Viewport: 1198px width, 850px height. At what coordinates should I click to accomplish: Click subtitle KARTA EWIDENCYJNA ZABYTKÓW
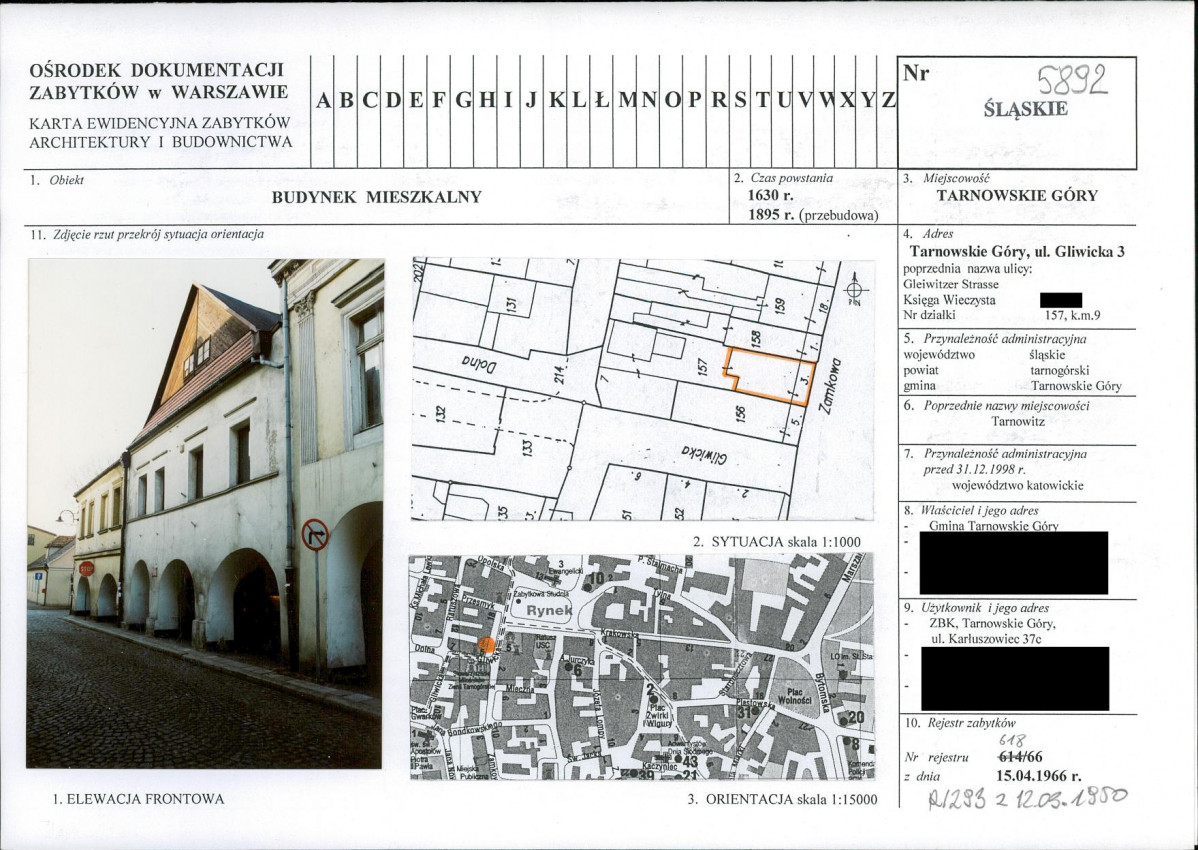pyautogui.click(x=160, y=123)
